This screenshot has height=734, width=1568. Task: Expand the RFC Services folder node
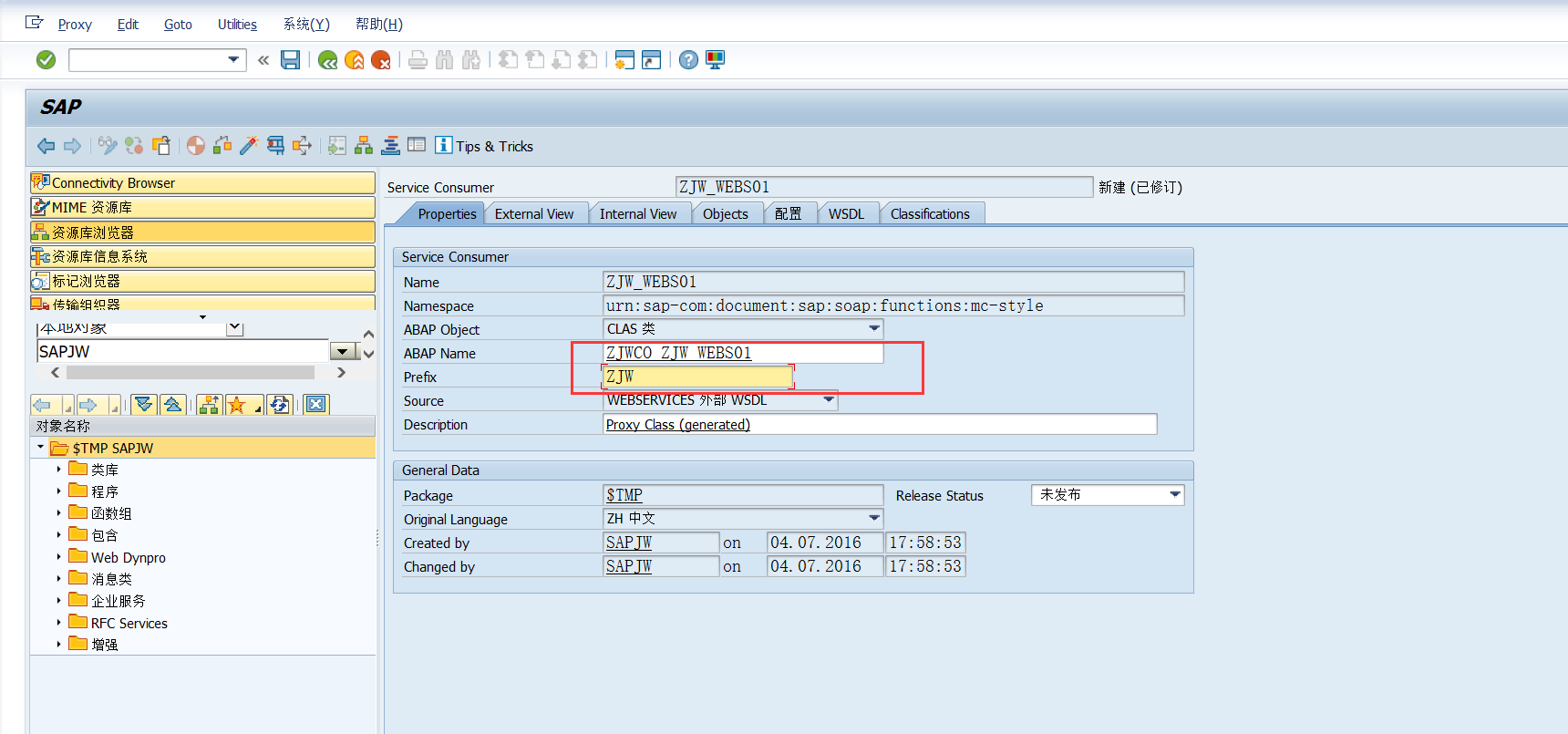[59, 623]
